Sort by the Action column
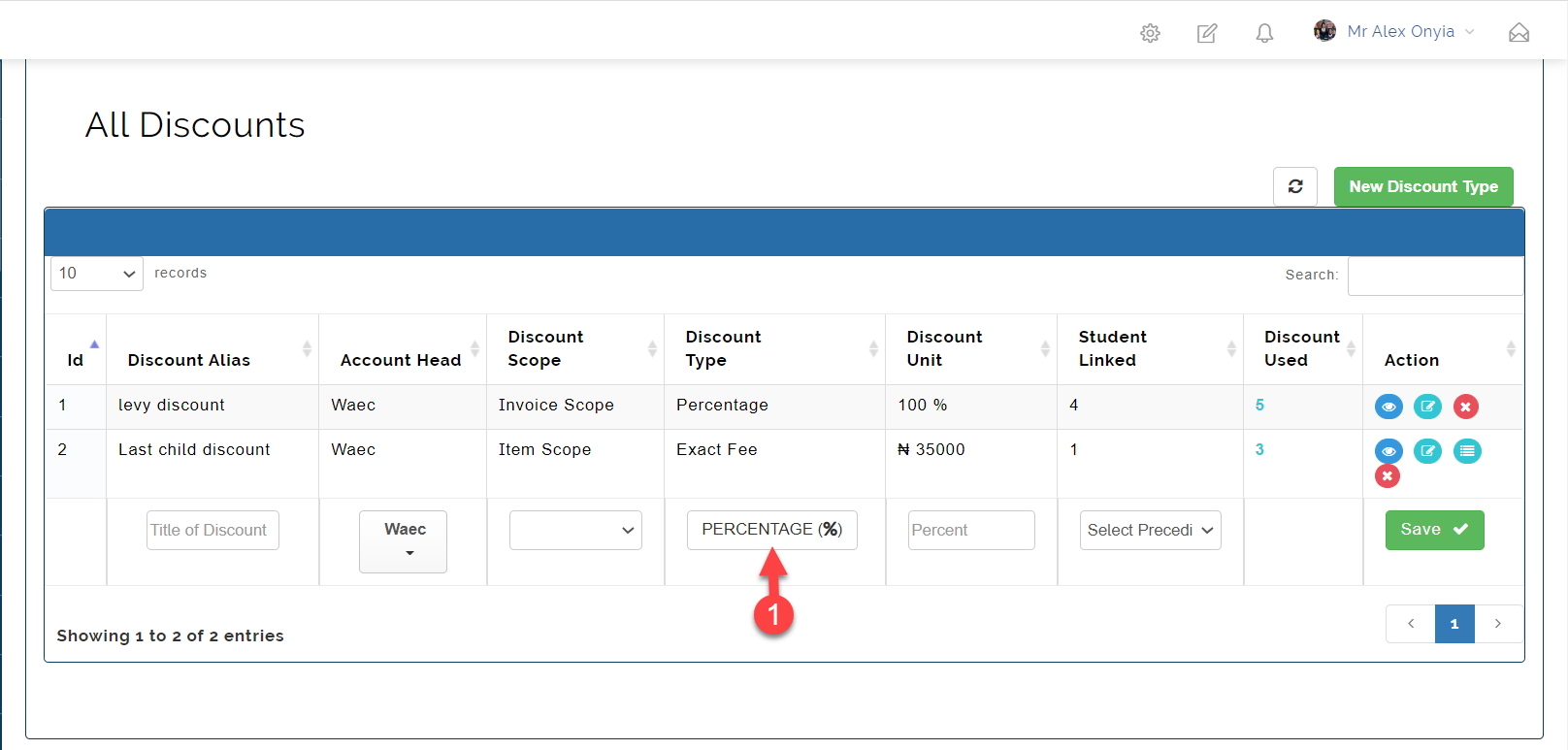 coord(1443,349)
